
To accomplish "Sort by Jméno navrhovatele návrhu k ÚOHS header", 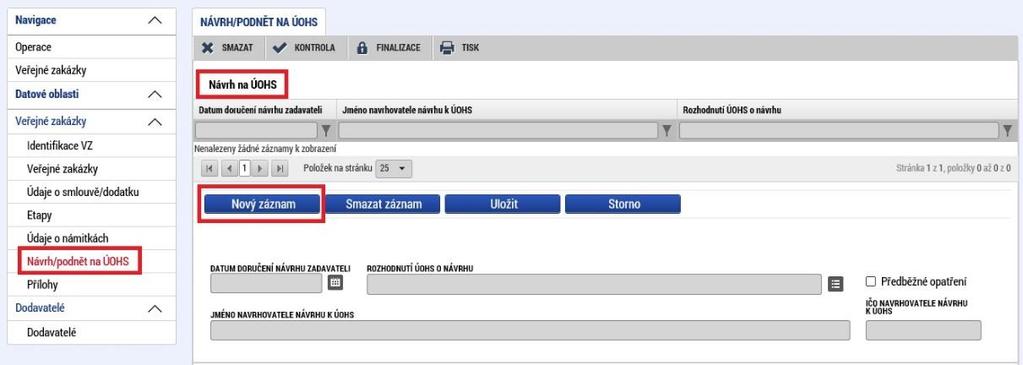I will pyautogui.click(x=407, y=110).
